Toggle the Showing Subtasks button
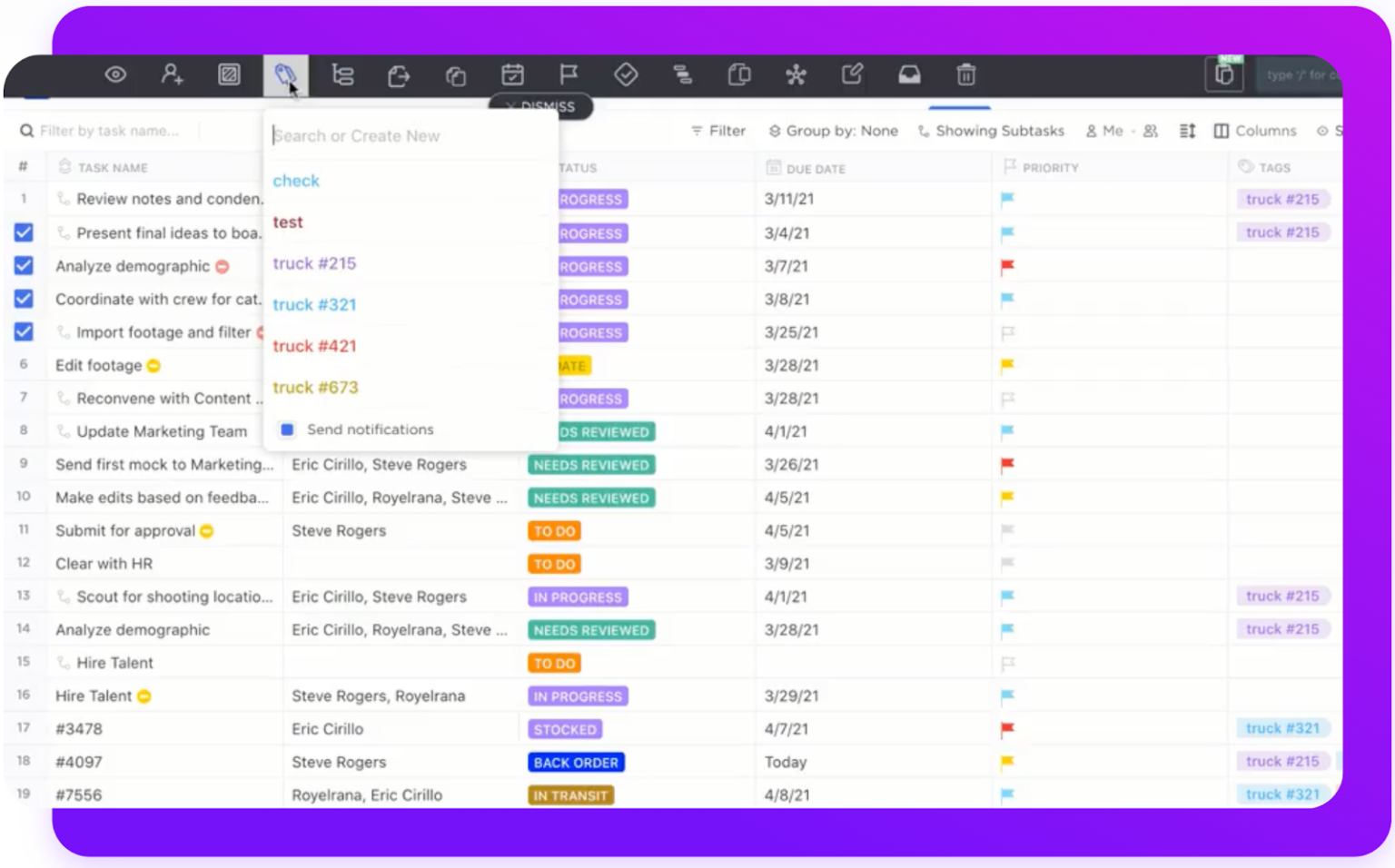This screenshot has width=1395, height=868. click(x=991, y=131)
